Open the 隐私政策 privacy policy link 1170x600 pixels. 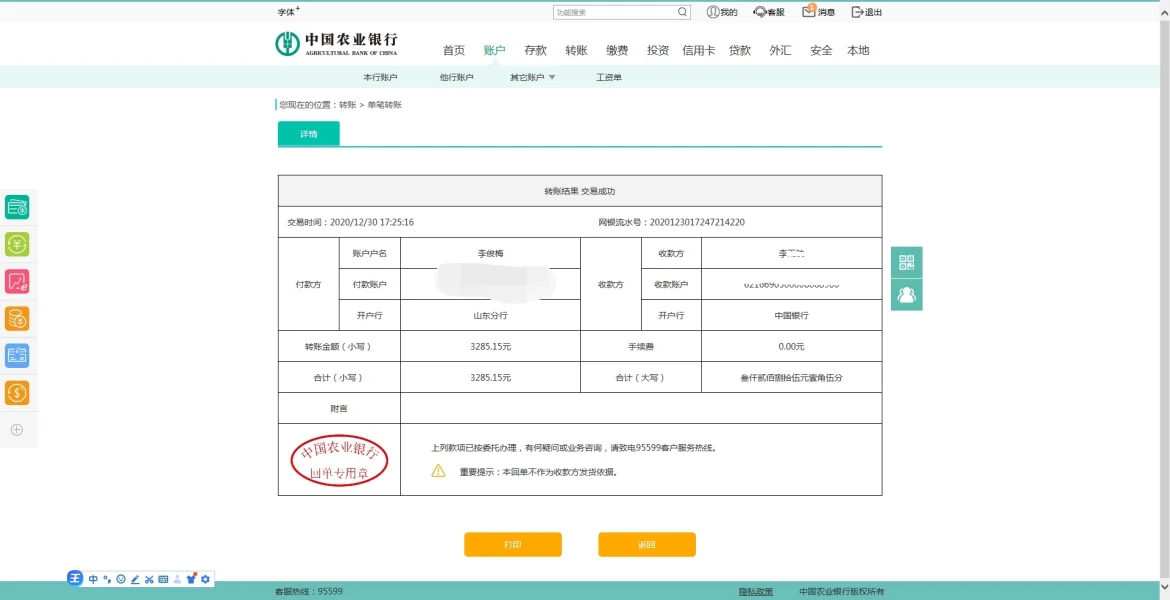(x=755, y=592)
